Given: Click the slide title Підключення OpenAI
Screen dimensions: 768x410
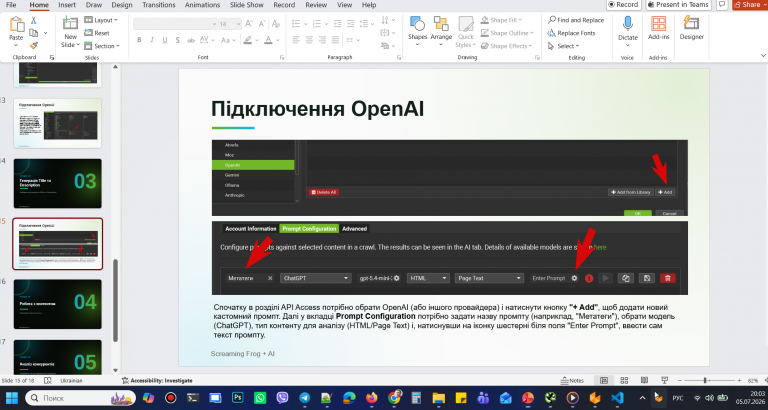Looking at the screenshot, I should 317,109.
